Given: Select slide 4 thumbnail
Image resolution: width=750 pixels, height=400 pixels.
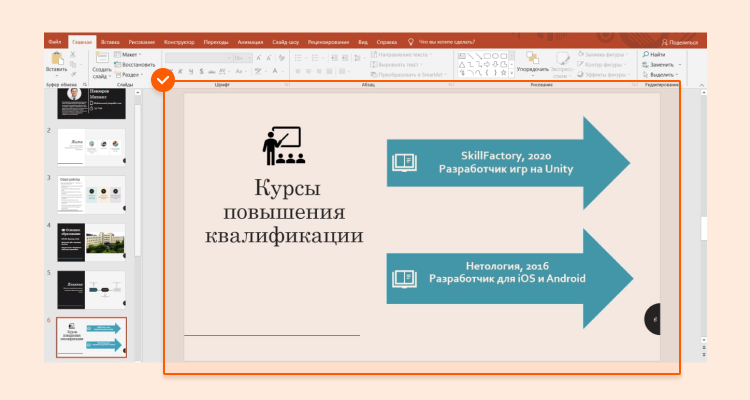Looking at the screenshot, I should click(91, 242).
